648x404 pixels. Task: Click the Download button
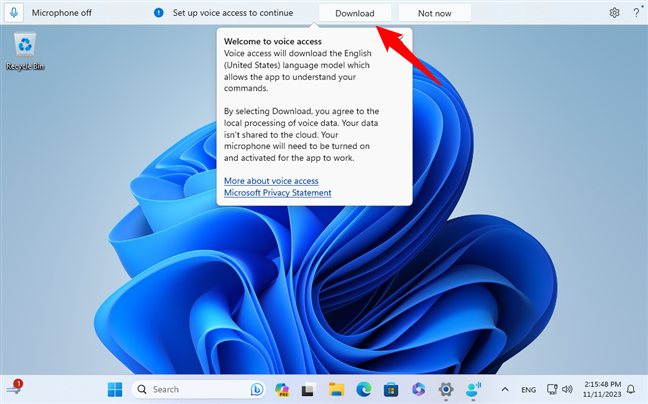point(355,13)
